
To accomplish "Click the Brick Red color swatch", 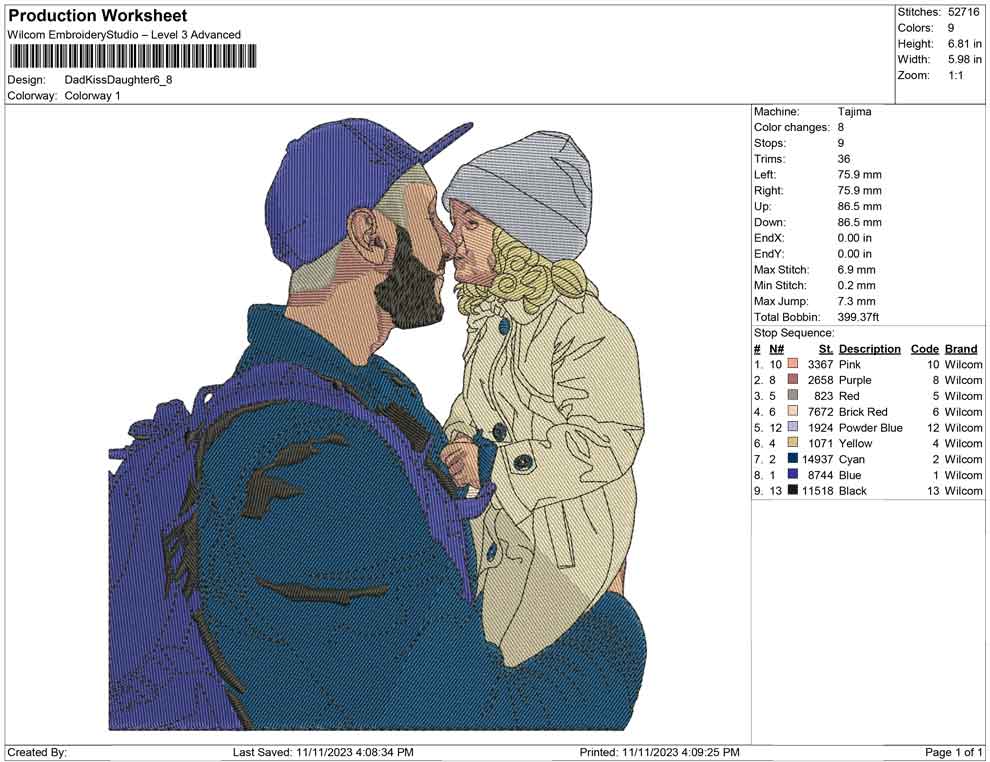I will tap(793, 411).
